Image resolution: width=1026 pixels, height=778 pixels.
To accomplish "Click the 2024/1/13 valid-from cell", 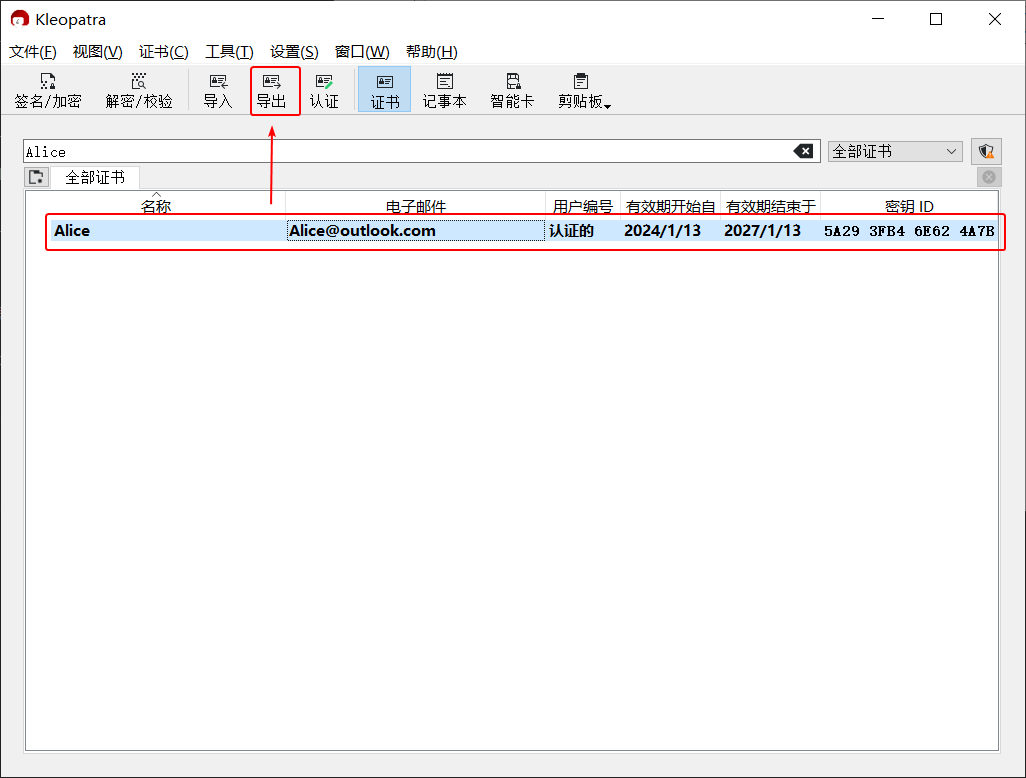I will click(670, 230).
